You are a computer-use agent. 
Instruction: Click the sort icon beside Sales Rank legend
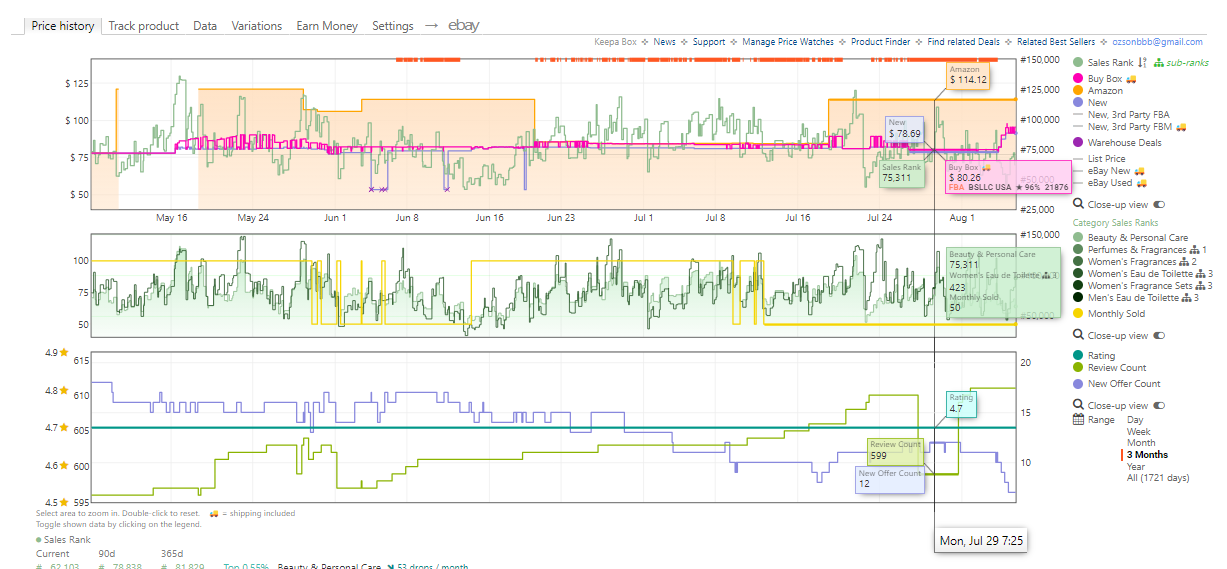1144,63
